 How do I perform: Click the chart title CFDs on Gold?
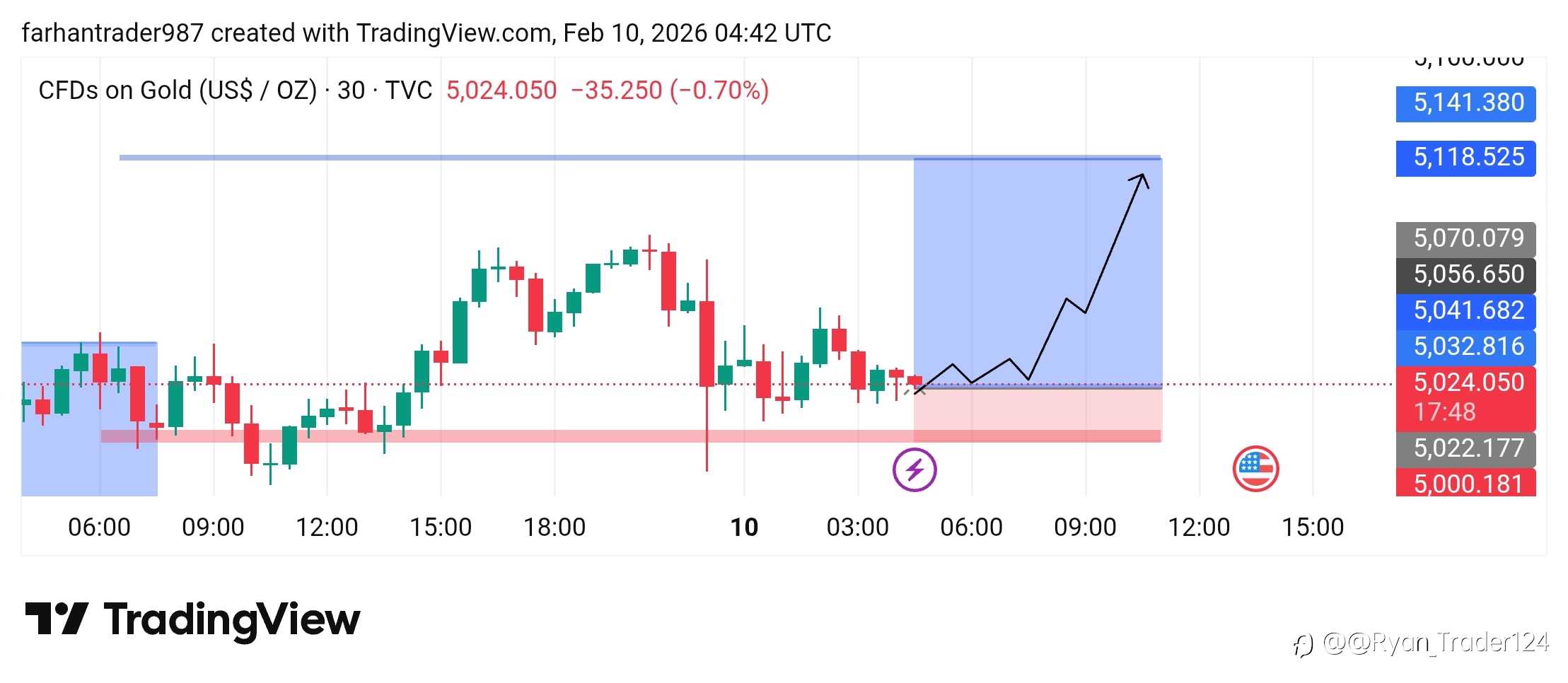coord(177,91)
